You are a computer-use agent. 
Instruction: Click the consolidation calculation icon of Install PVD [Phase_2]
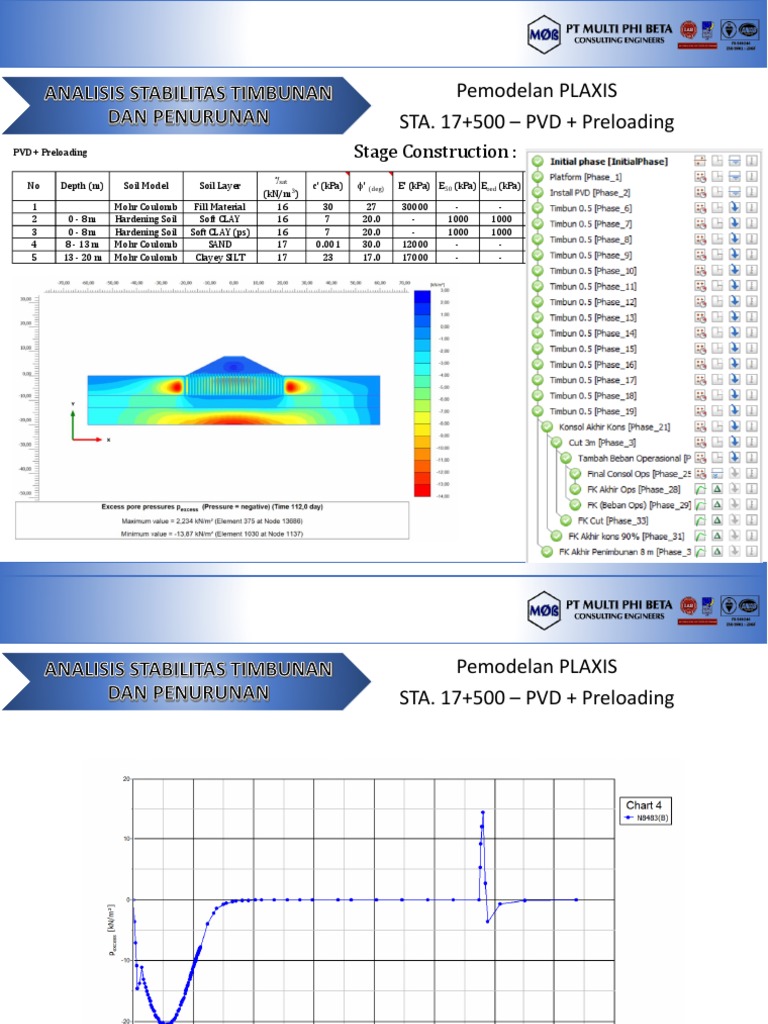pos(700,193)
